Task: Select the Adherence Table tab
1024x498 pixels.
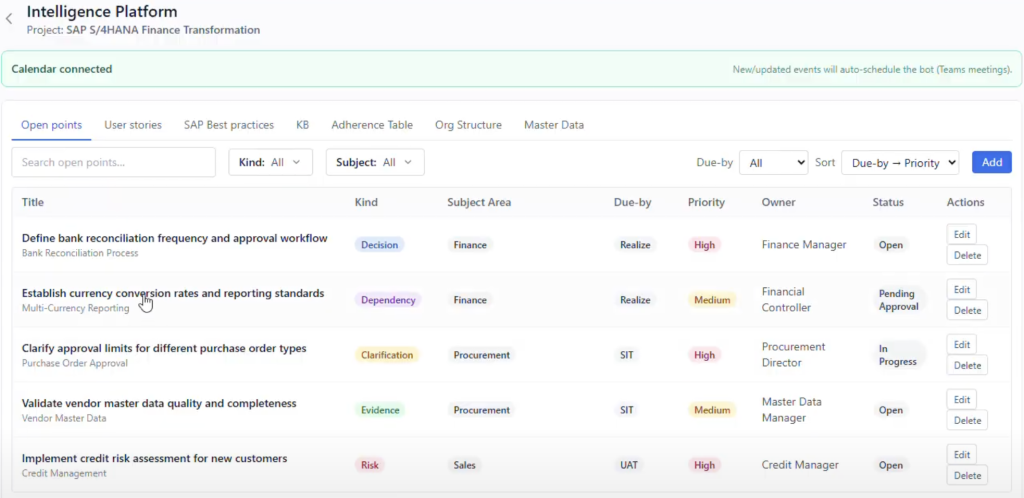Action: point(371,125)
